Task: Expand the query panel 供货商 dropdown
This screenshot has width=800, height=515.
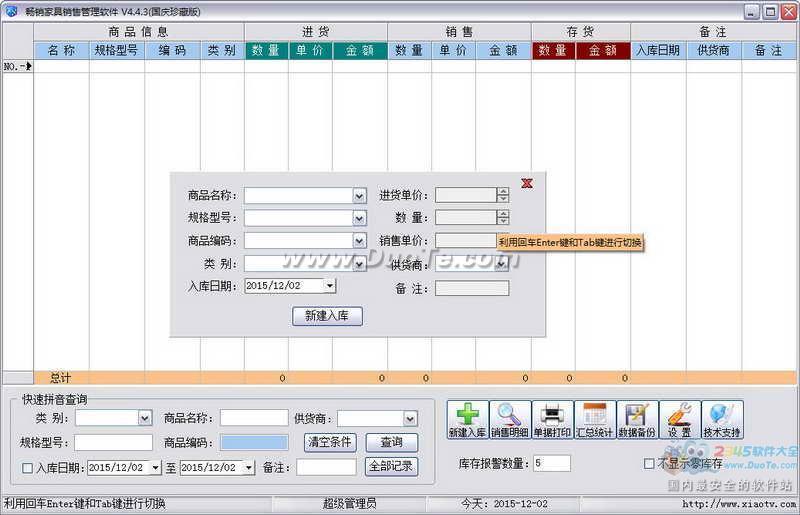Action: 410,419
